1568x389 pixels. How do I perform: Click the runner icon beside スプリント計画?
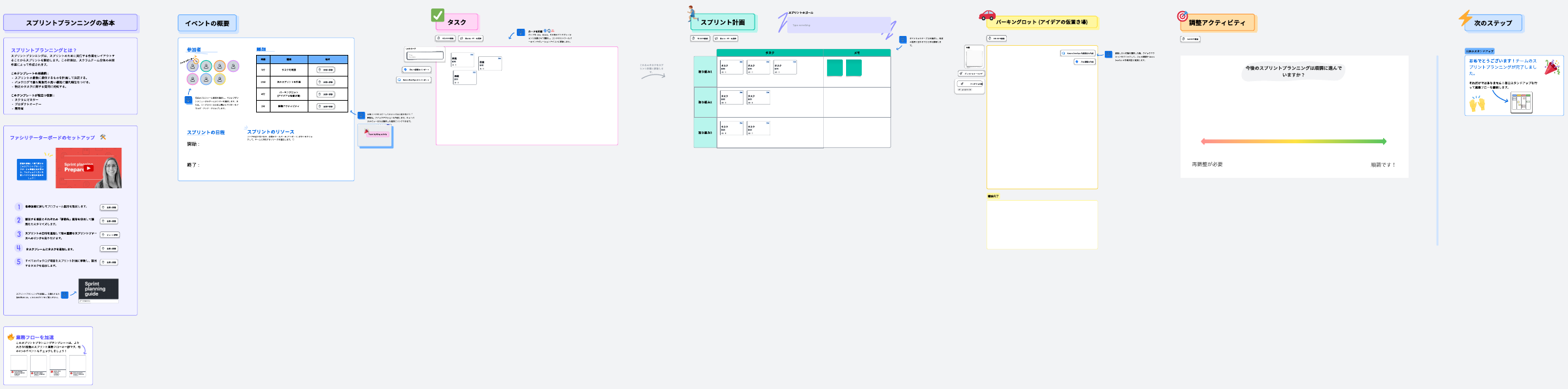[692, 13]
